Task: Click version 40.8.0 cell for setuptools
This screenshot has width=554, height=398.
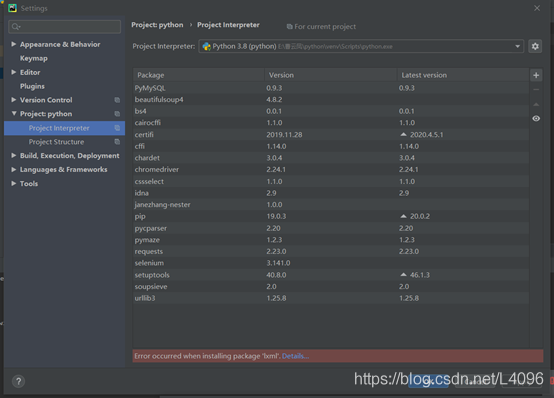Action: pos(276,275)
